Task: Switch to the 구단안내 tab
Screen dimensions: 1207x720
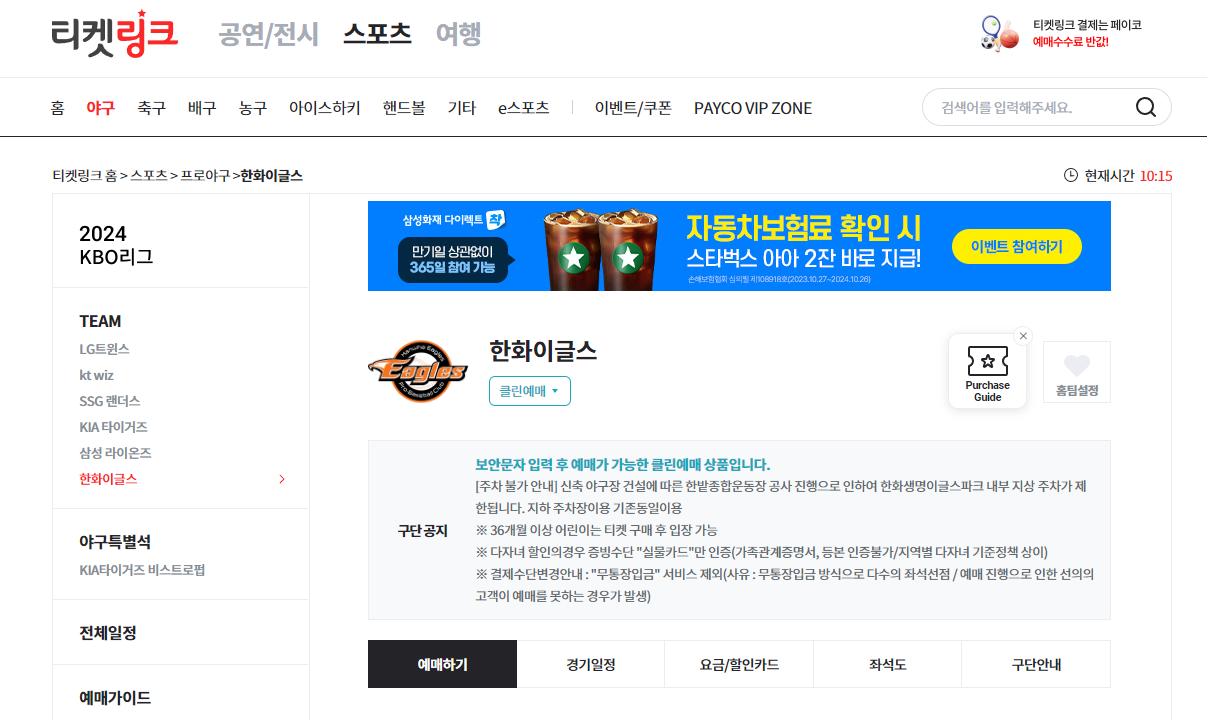Action: click(x=1036, y=664)
